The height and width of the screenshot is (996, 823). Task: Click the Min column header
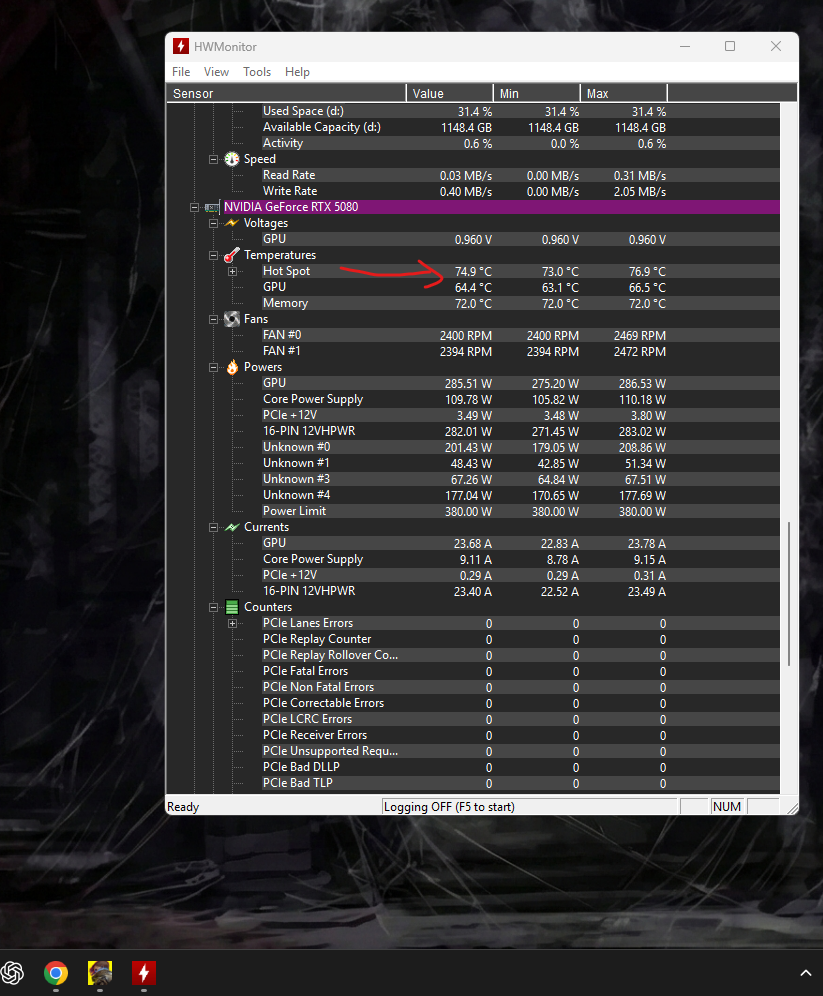coord(537,93)
